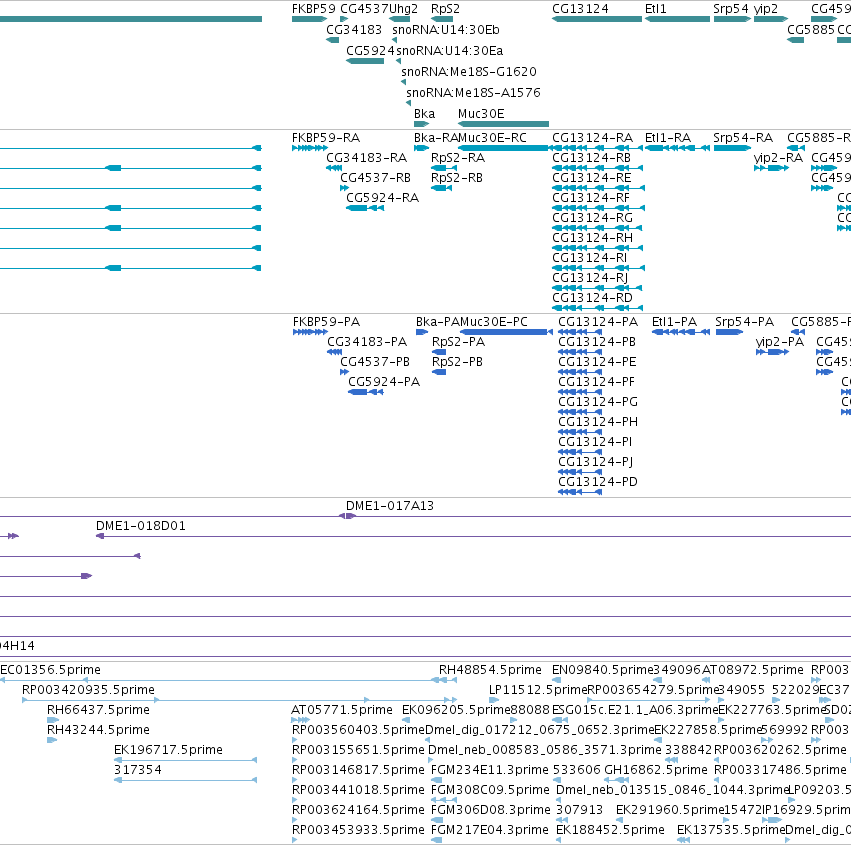Select the CG13124-PD protein label
This screenshot has height=845, width=851.
(598, 482)
